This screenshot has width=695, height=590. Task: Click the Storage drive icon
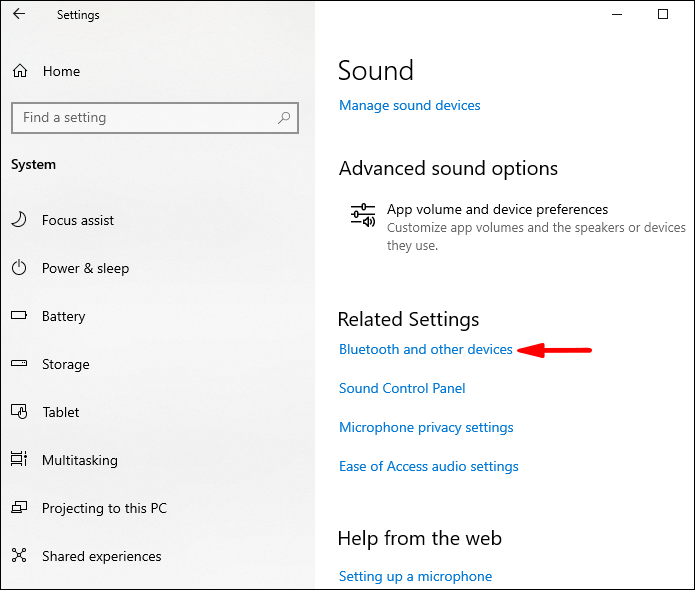(19, 364)
